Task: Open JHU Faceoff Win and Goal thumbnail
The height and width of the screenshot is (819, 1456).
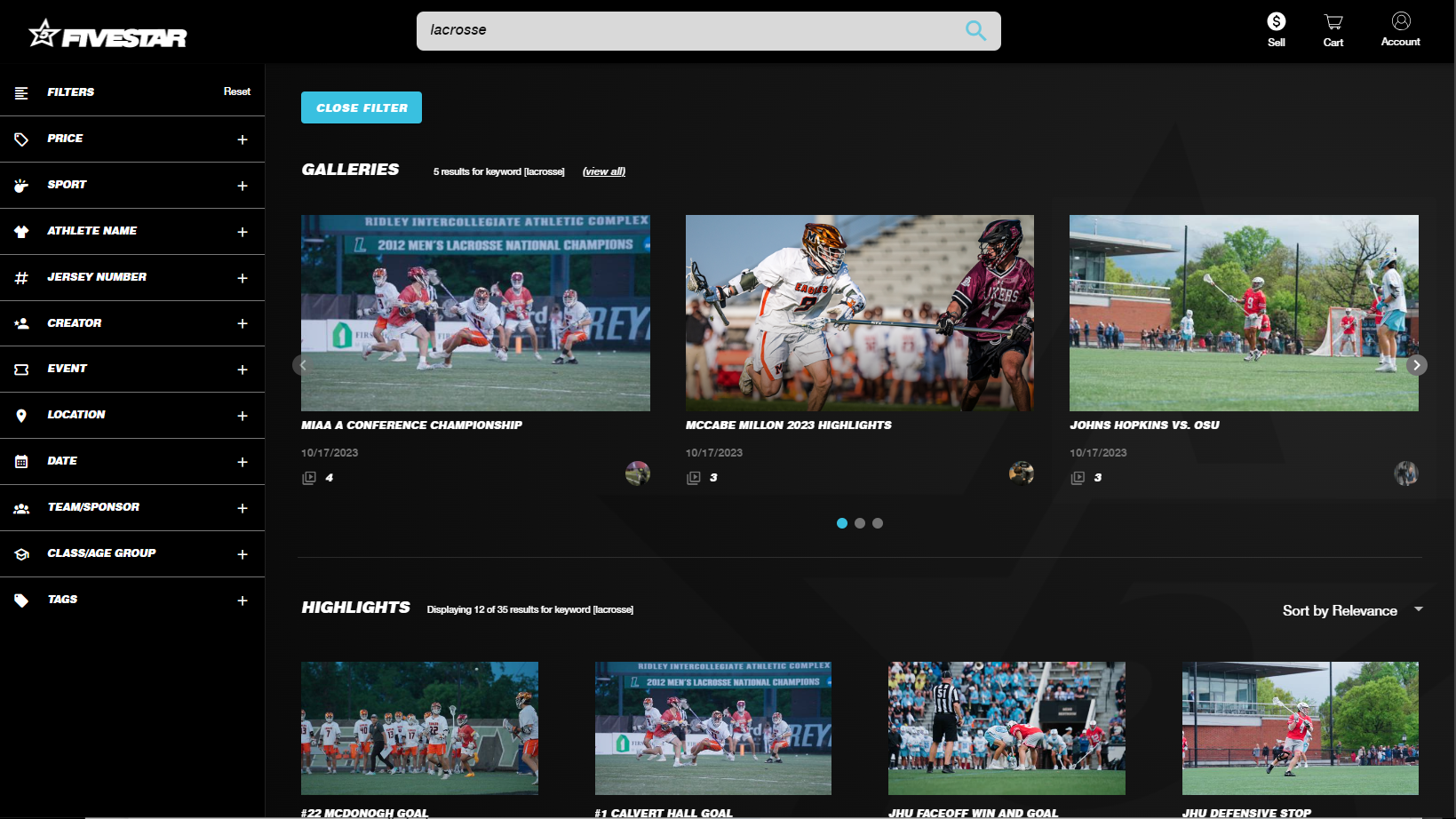Action: [1006, 728]
